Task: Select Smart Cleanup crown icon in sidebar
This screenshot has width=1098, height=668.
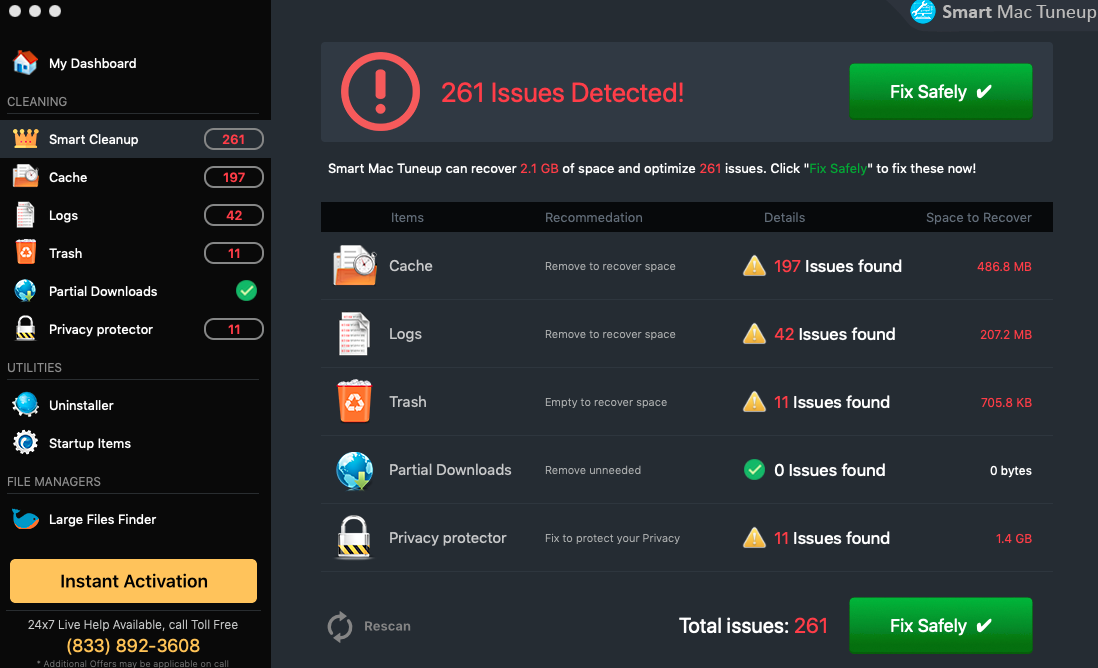Action: pos(25,139)
